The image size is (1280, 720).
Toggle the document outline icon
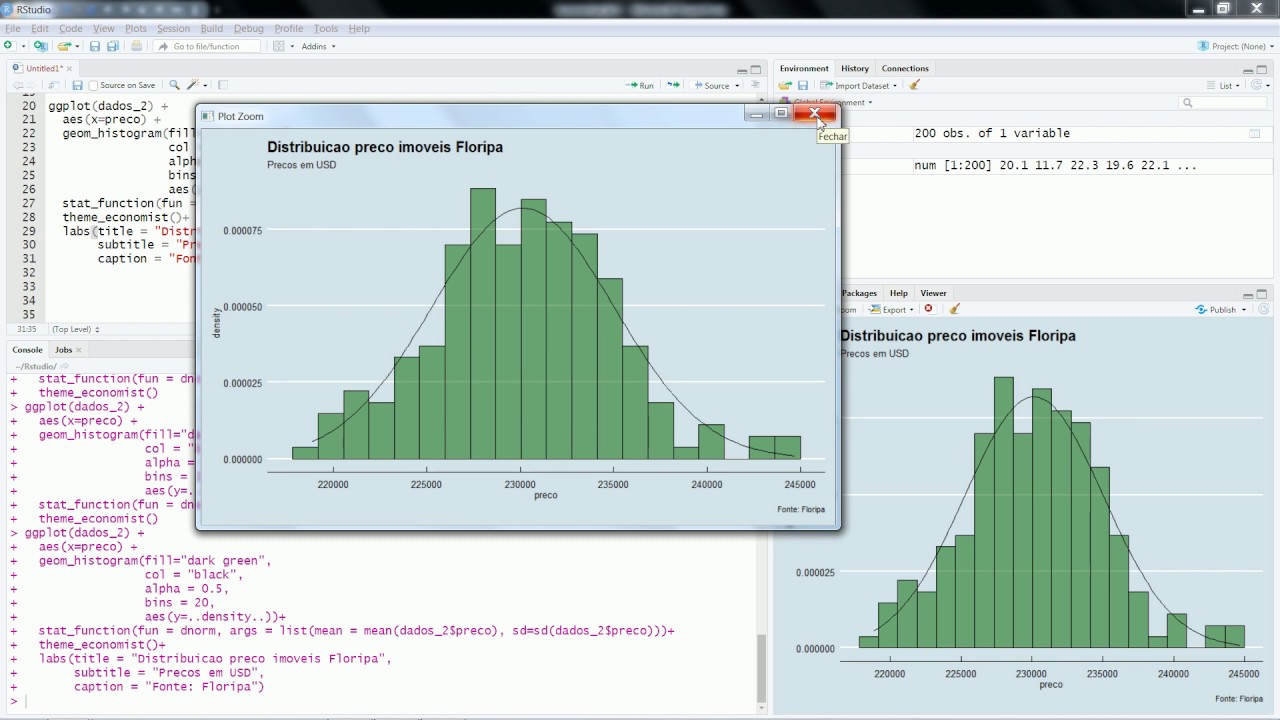[756, 85]
